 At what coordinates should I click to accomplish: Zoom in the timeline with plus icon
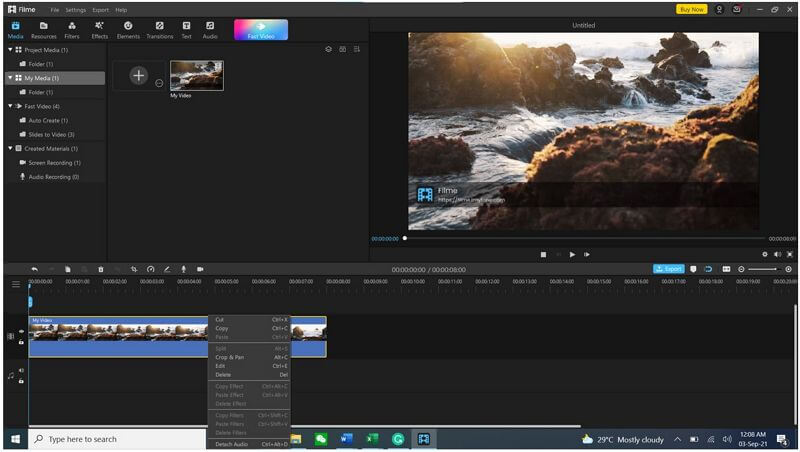tap(788, 269)
